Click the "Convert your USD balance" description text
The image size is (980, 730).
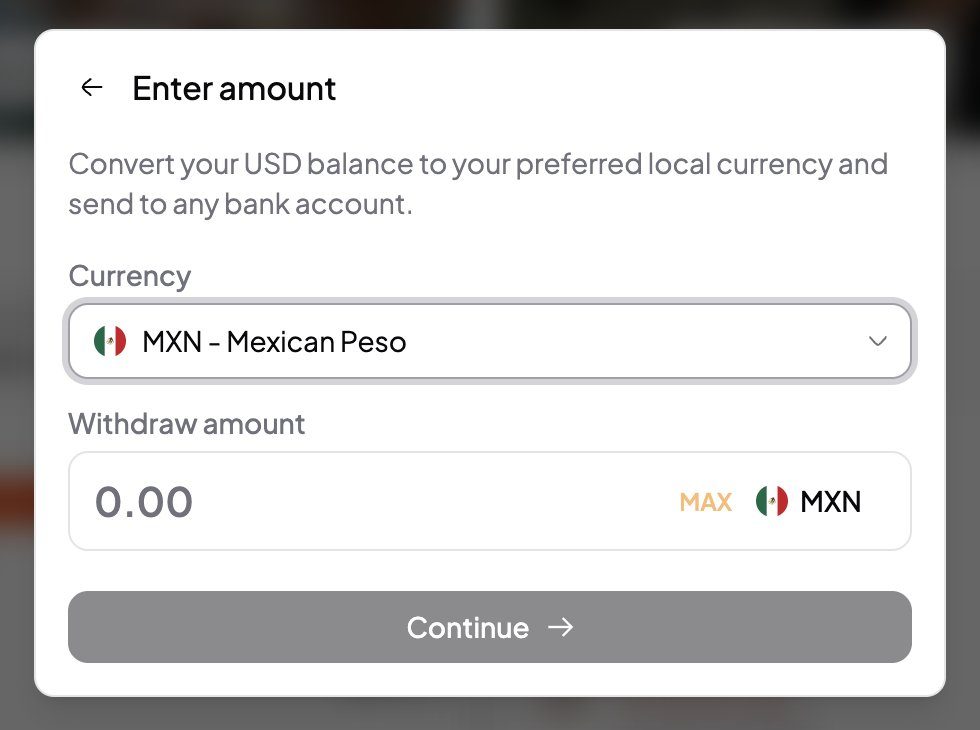click(478, 184)
